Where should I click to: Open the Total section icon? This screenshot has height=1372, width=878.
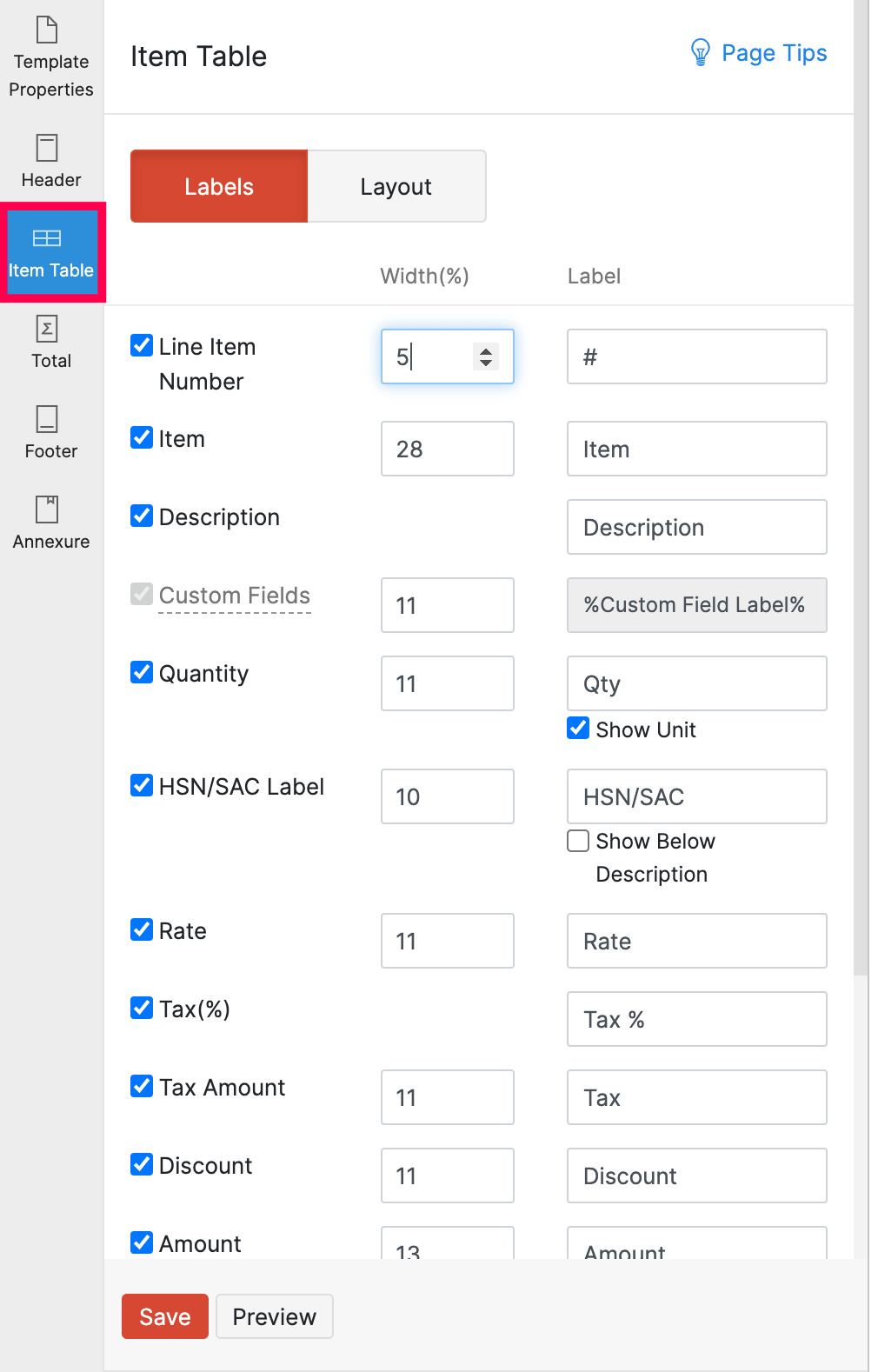[47, 330]
